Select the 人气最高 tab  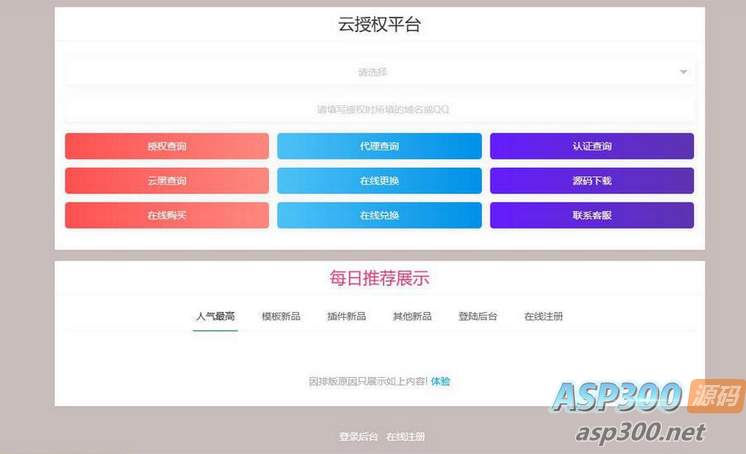coord(216,316)
